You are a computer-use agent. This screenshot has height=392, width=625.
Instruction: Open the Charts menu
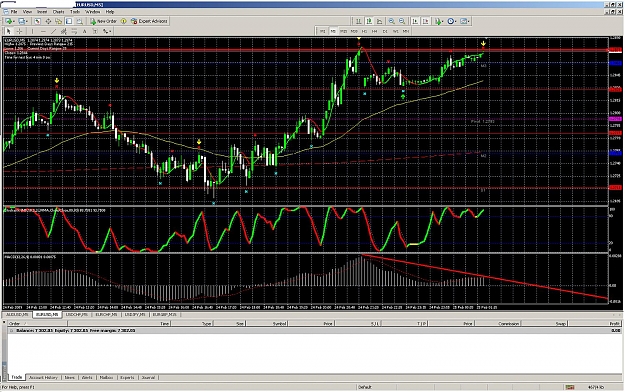59,12
